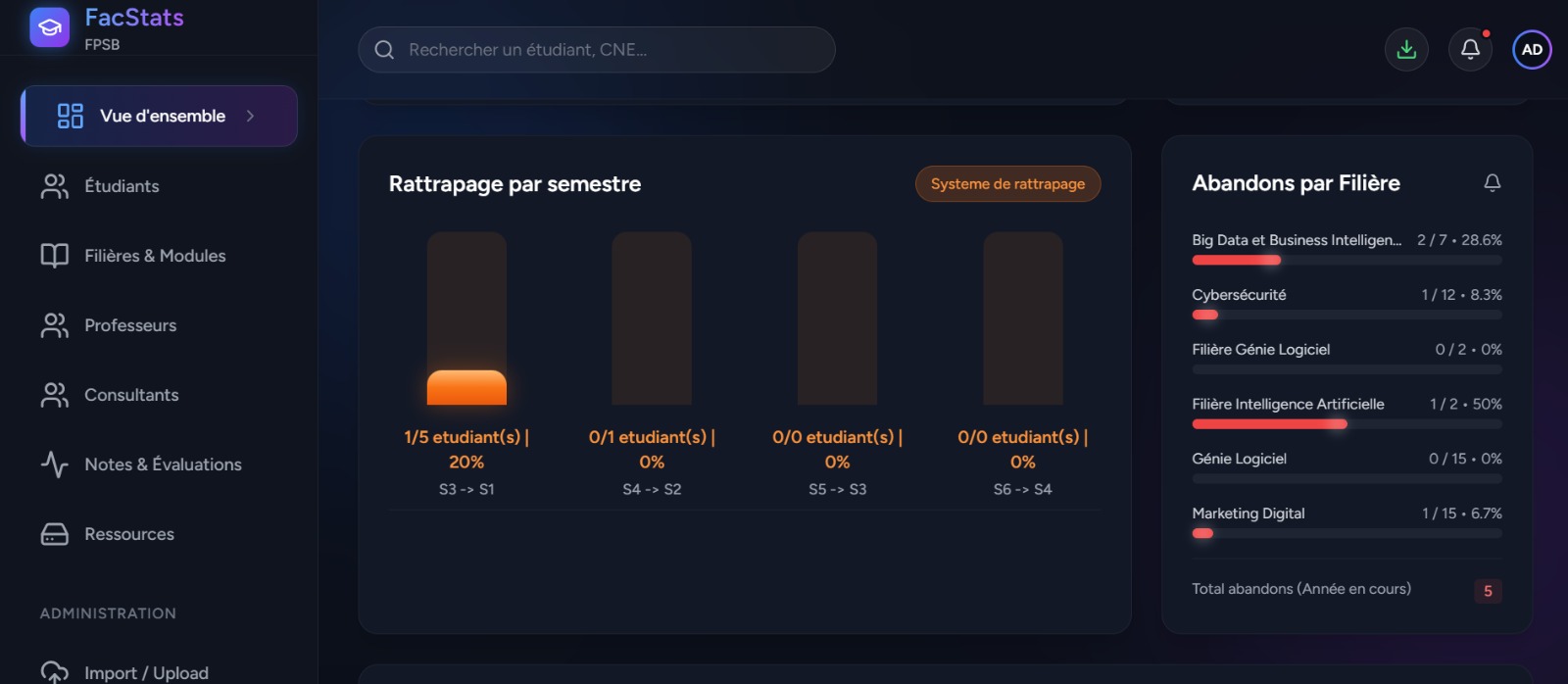Click the Notes & Évaluations activity icon

55,464
